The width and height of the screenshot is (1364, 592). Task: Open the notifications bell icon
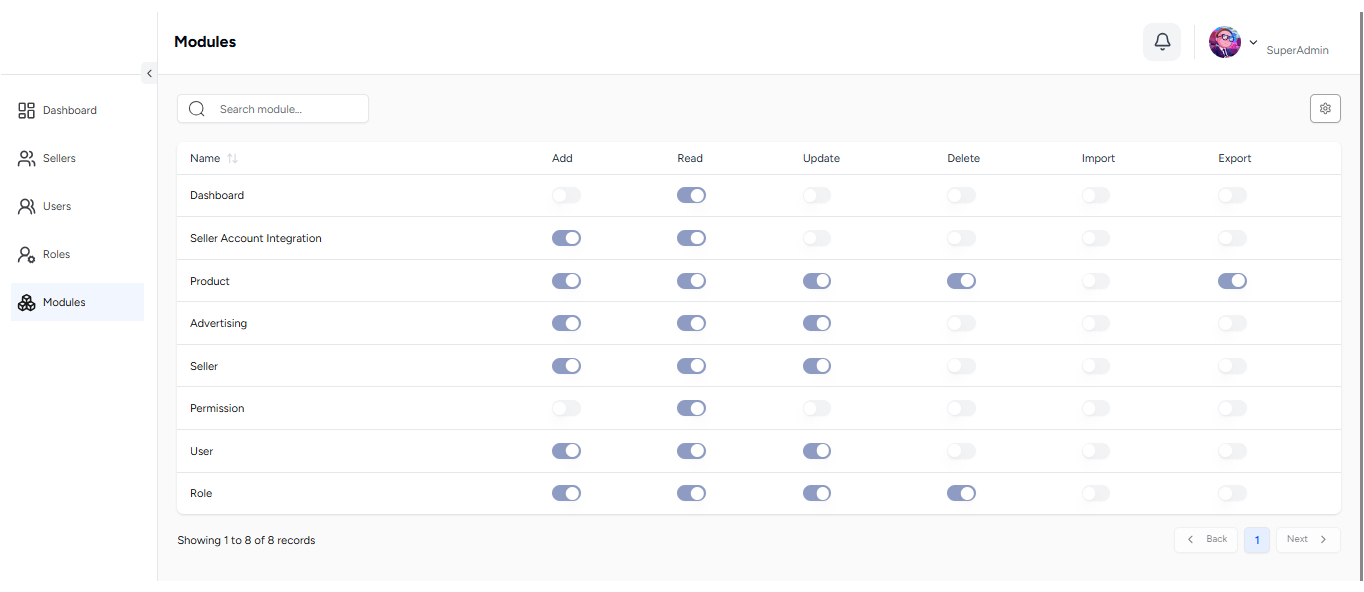coord(1162,42)
